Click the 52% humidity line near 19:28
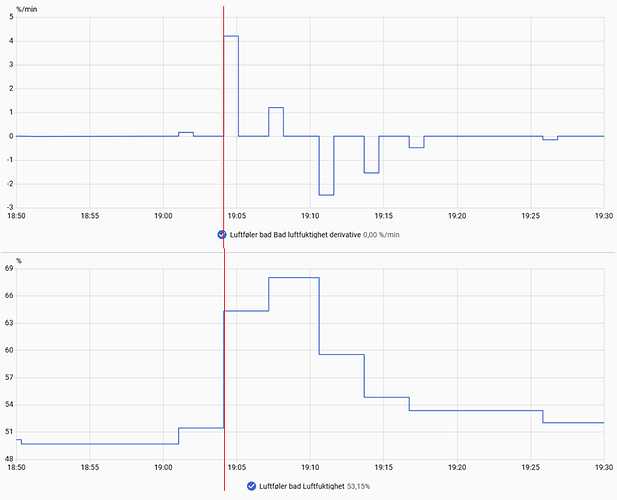 (x=573, y=423)
